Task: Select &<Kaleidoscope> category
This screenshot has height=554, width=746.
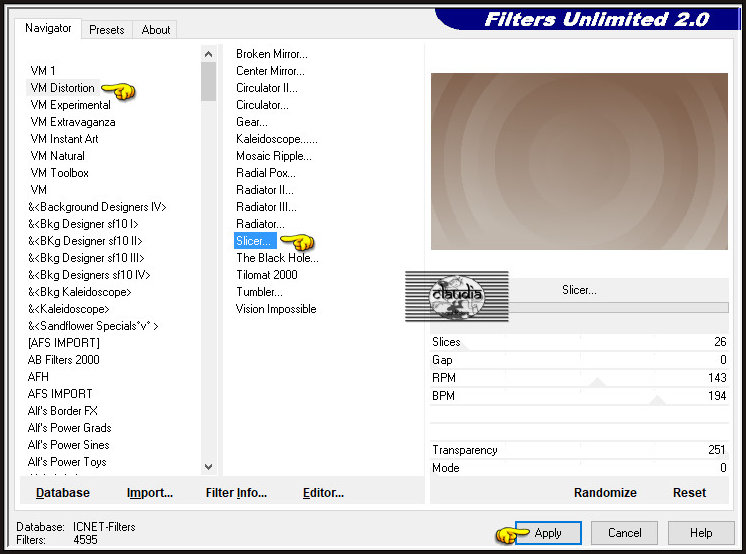Action: tap(69, 309)
